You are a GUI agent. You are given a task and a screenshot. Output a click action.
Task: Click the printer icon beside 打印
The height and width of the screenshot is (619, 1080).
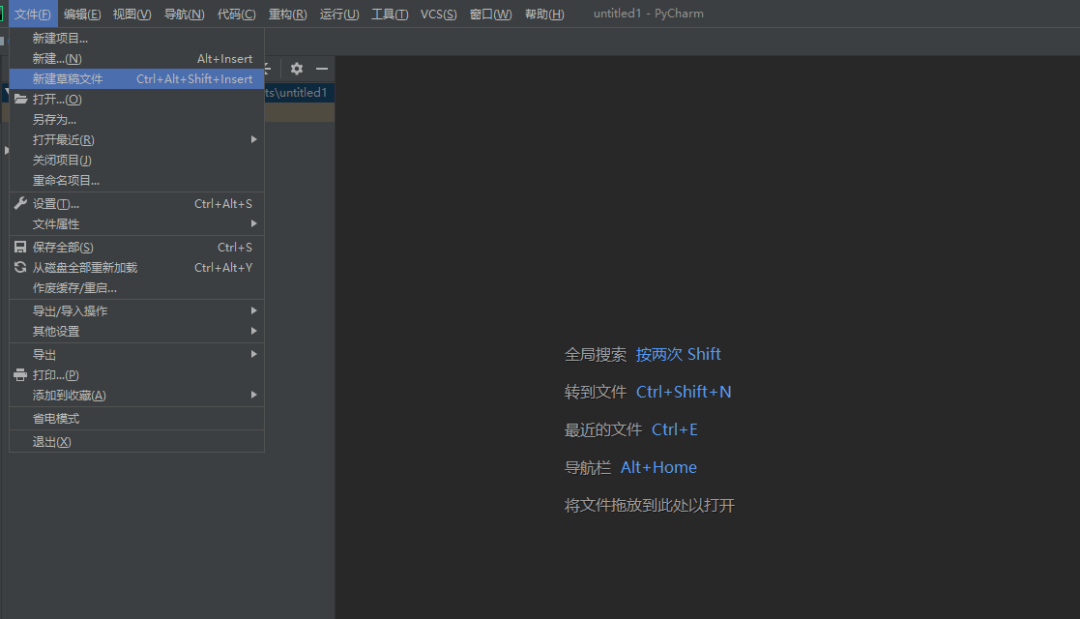[x=21, y=375]
